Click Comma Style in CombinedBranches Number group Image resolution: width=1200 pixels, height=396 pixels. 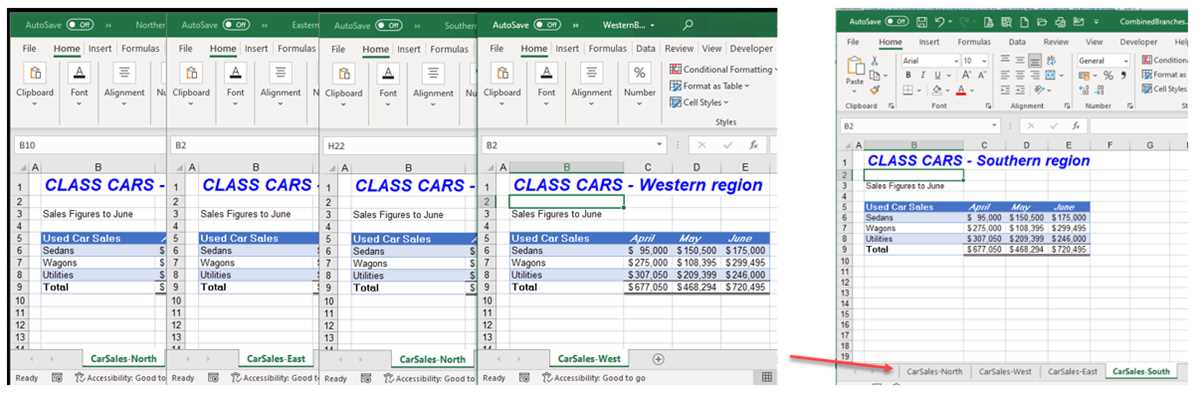(1123, 75)
